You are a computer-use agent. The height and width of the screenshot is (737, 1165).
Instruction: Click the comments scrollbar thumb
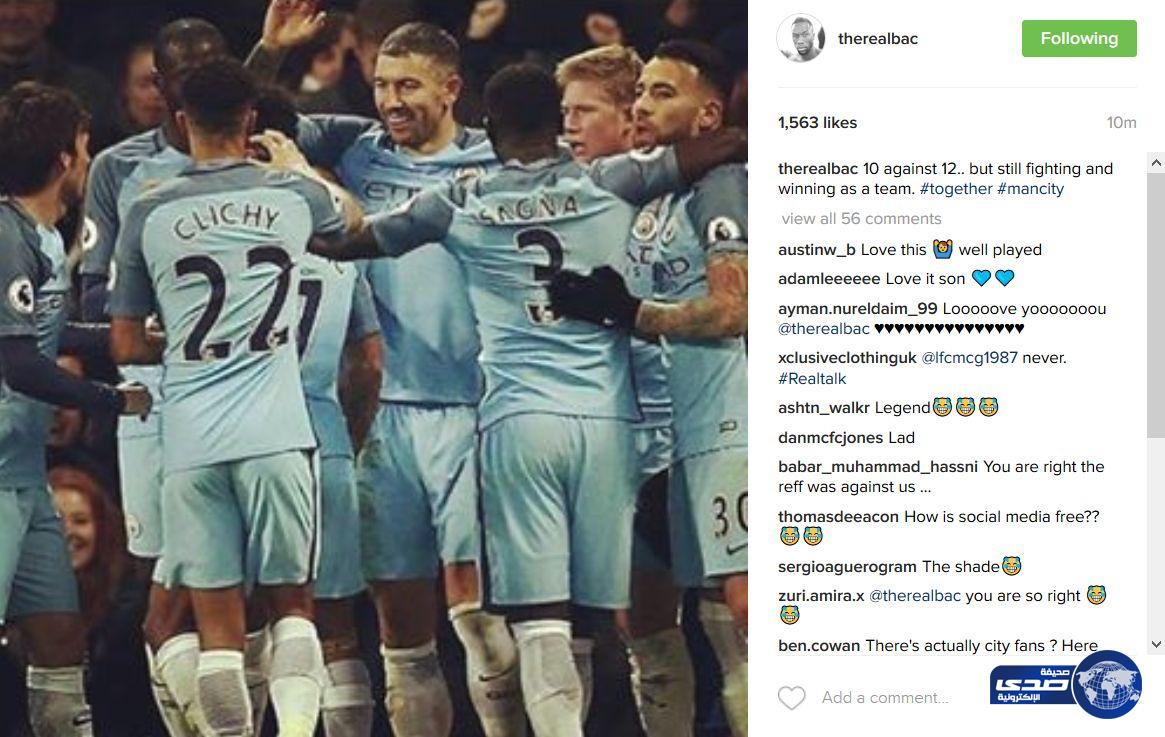click(1155, 305)
